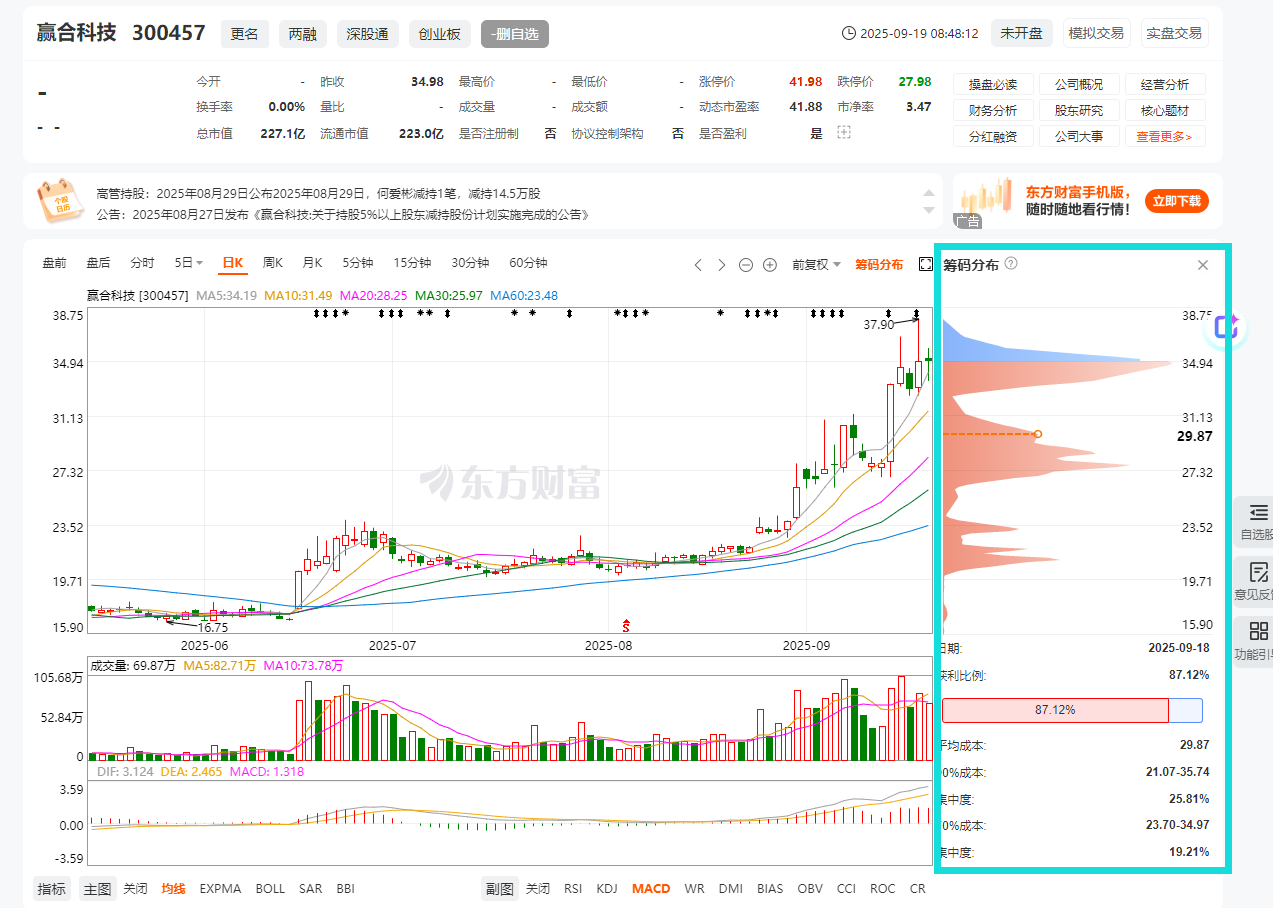Image resolution: width=1273 pixels, height=908 pixels.
Task: Turn off sub chart via 关闭 next to 副图
Action: 538,888
